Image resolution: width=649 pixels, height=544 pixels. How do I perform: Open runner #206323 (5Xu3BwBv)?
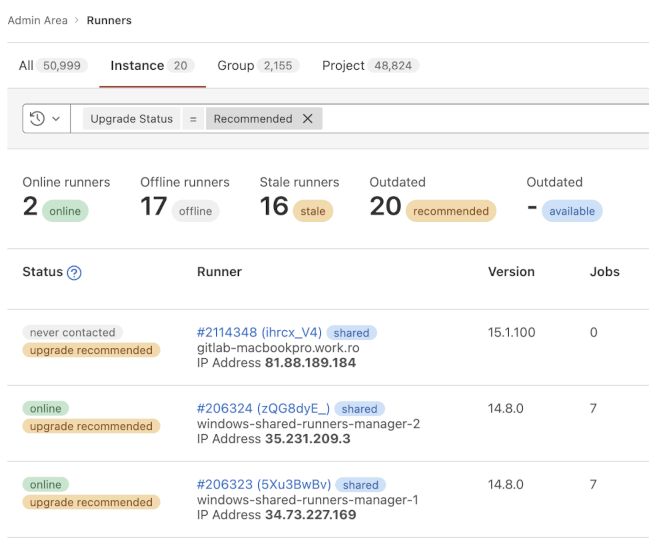(264, 485)
